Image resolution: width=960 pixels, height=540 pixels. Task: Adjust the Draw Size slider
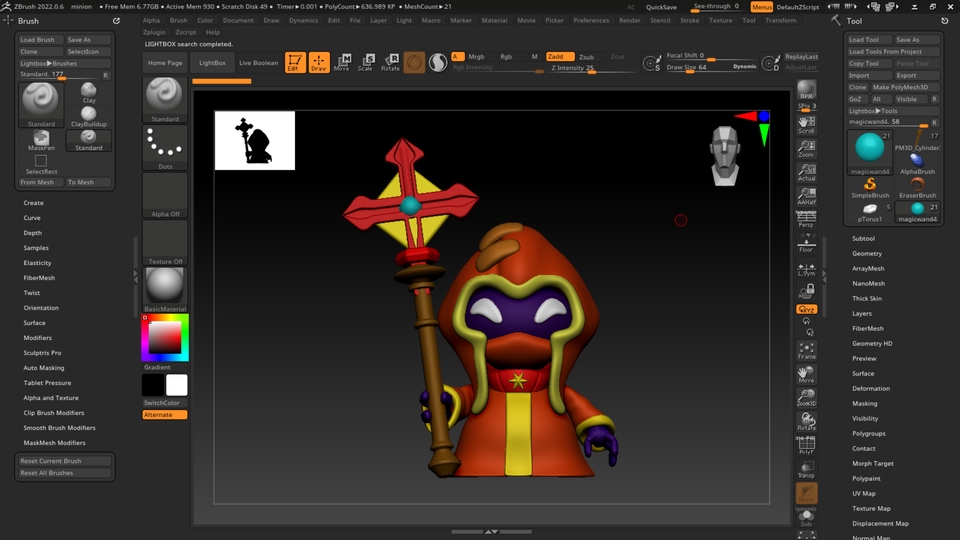tap(710, 67)
